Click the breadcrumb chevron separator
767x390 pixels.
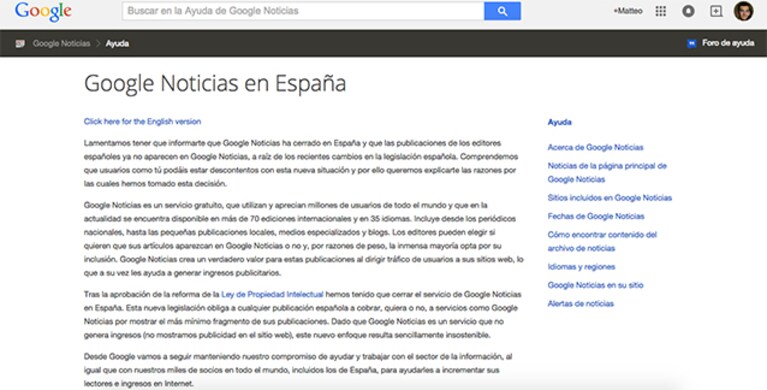pyautogui.click(x=98, y=44)
